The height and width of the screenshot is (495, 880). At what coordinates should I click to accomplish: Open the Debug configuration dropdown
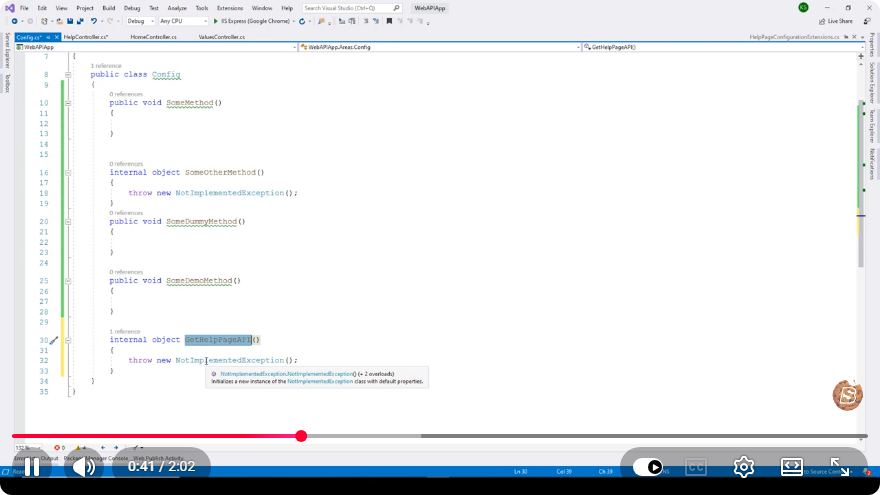pos(140,21)
